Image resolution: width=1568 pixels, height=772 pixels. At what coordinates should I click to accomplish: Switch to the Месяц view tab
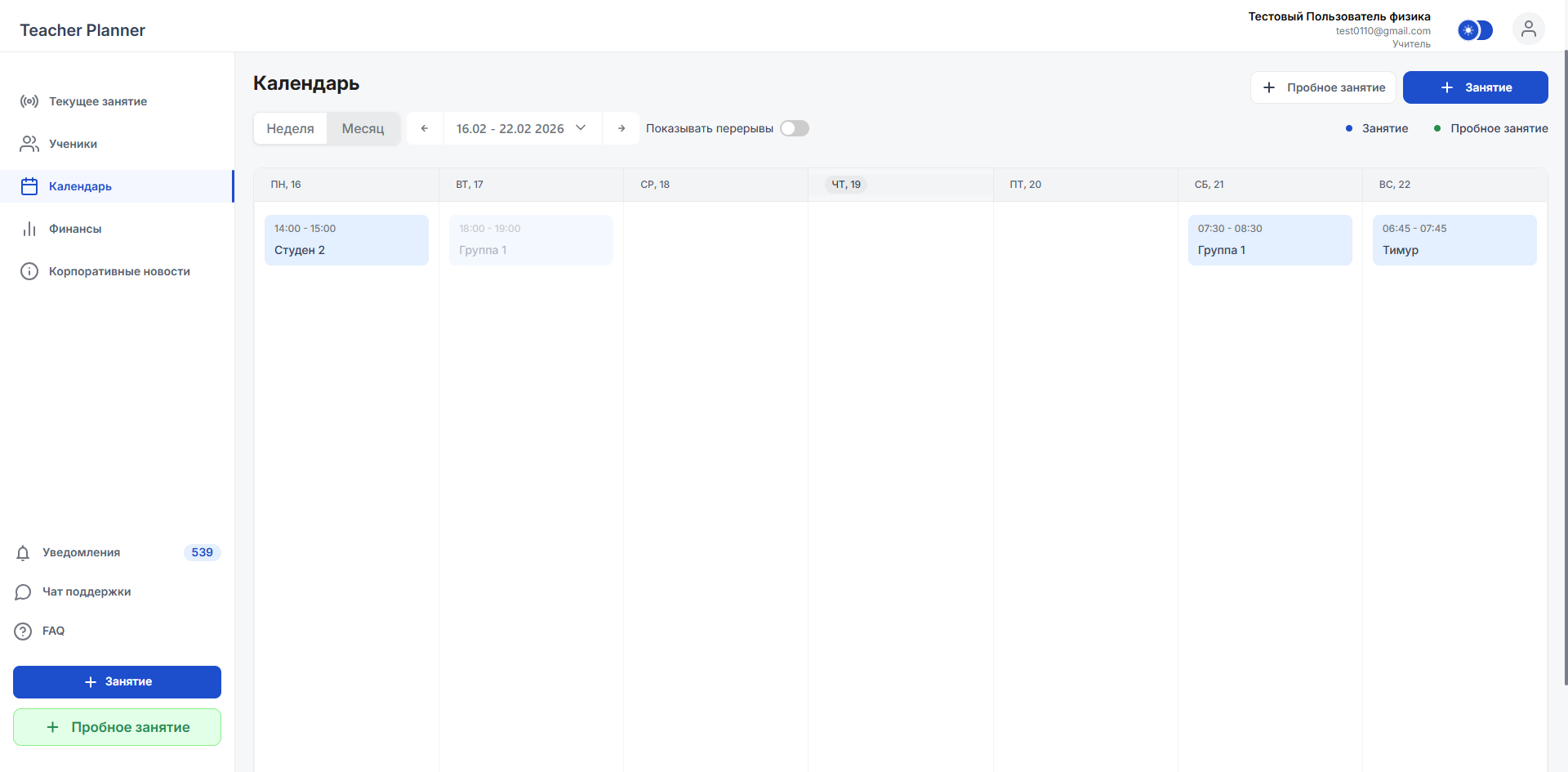(363, 128)
